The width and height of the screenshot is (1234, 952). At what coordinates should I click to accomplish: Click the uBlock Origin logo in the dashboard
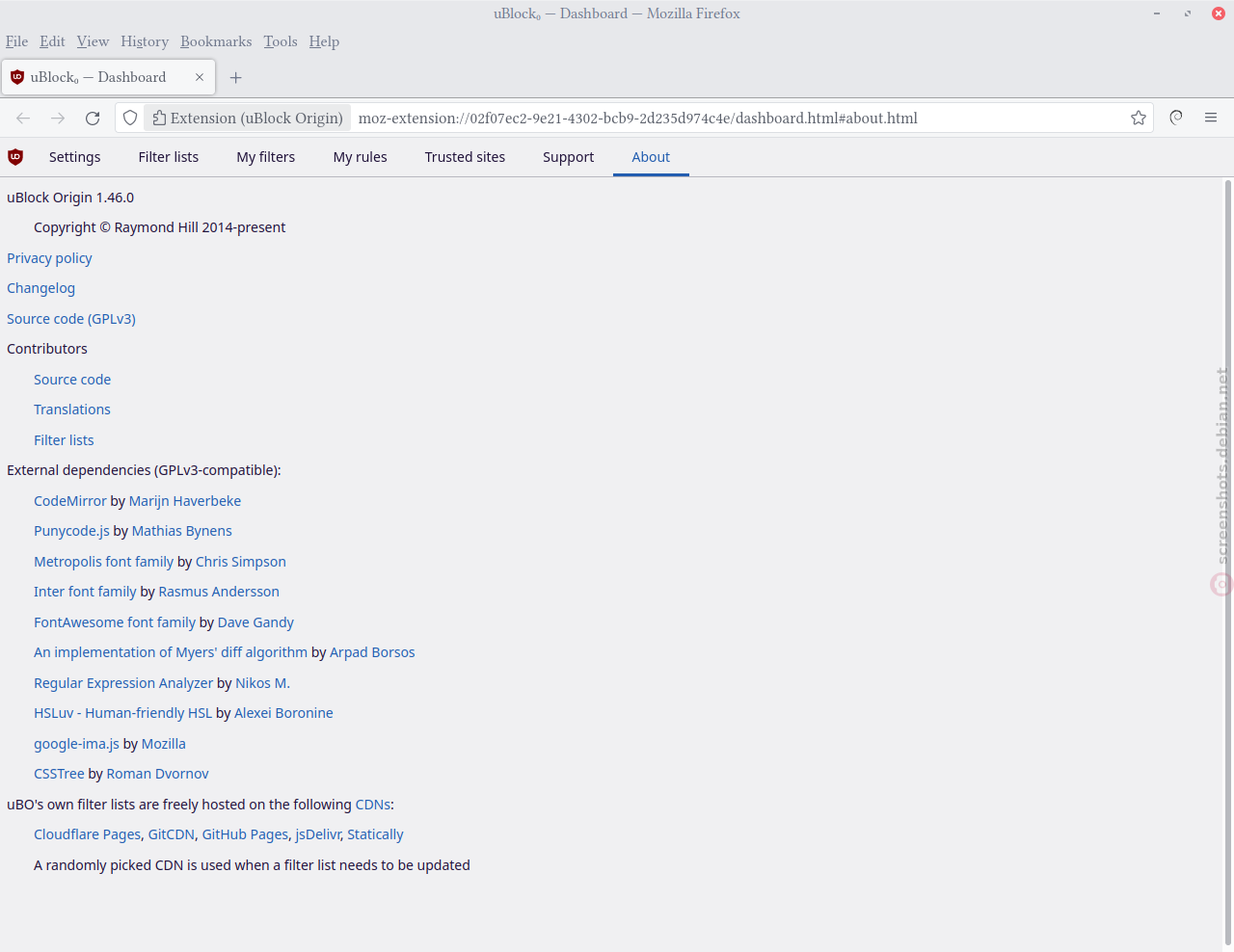[15, 157]
